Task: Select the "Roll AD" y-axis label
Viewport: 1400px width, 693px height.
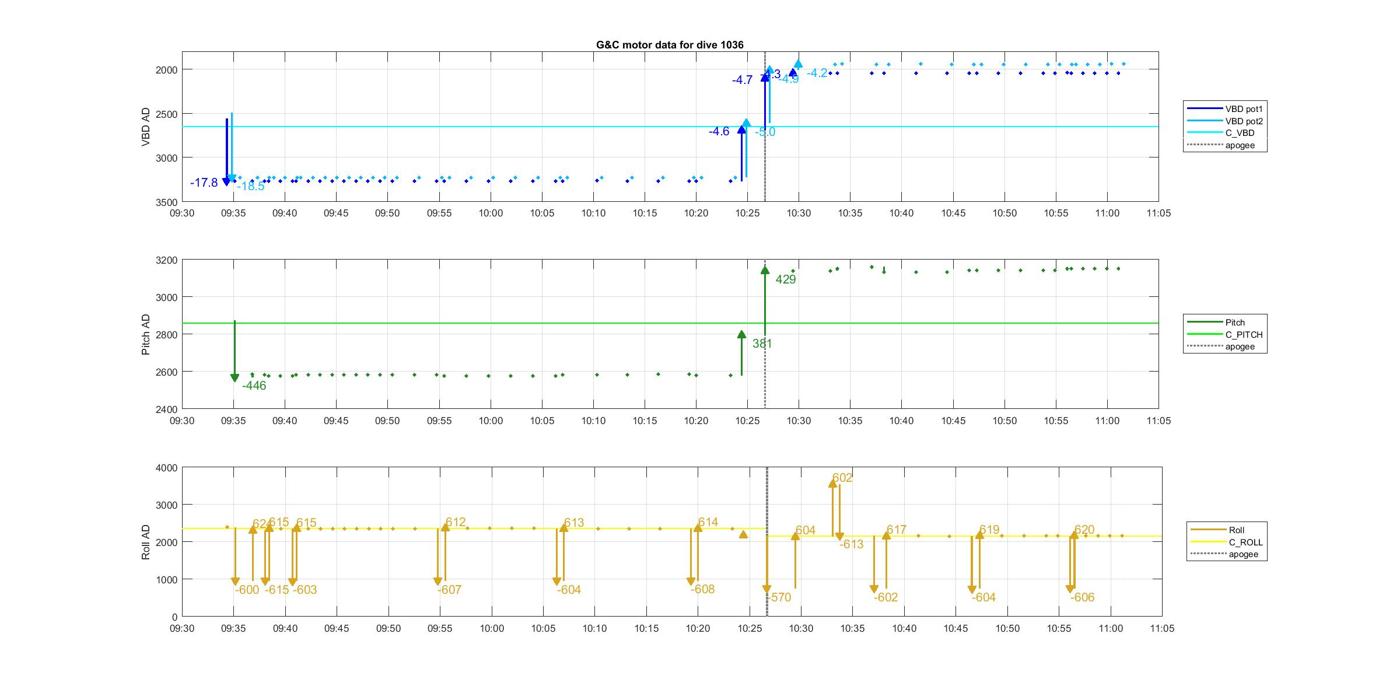Action: tap(146, 541)
